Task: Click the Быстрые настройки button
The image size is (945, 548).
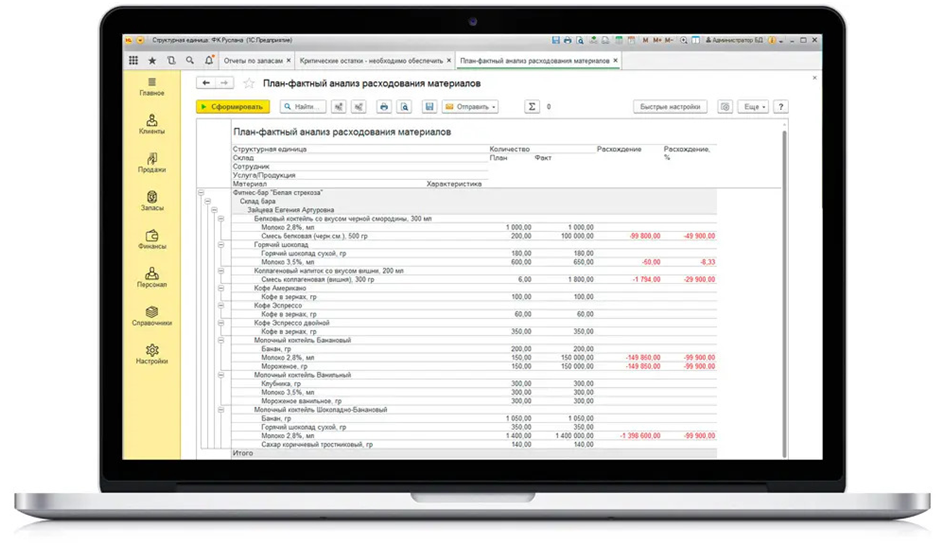Action: (x=671, y=107)
